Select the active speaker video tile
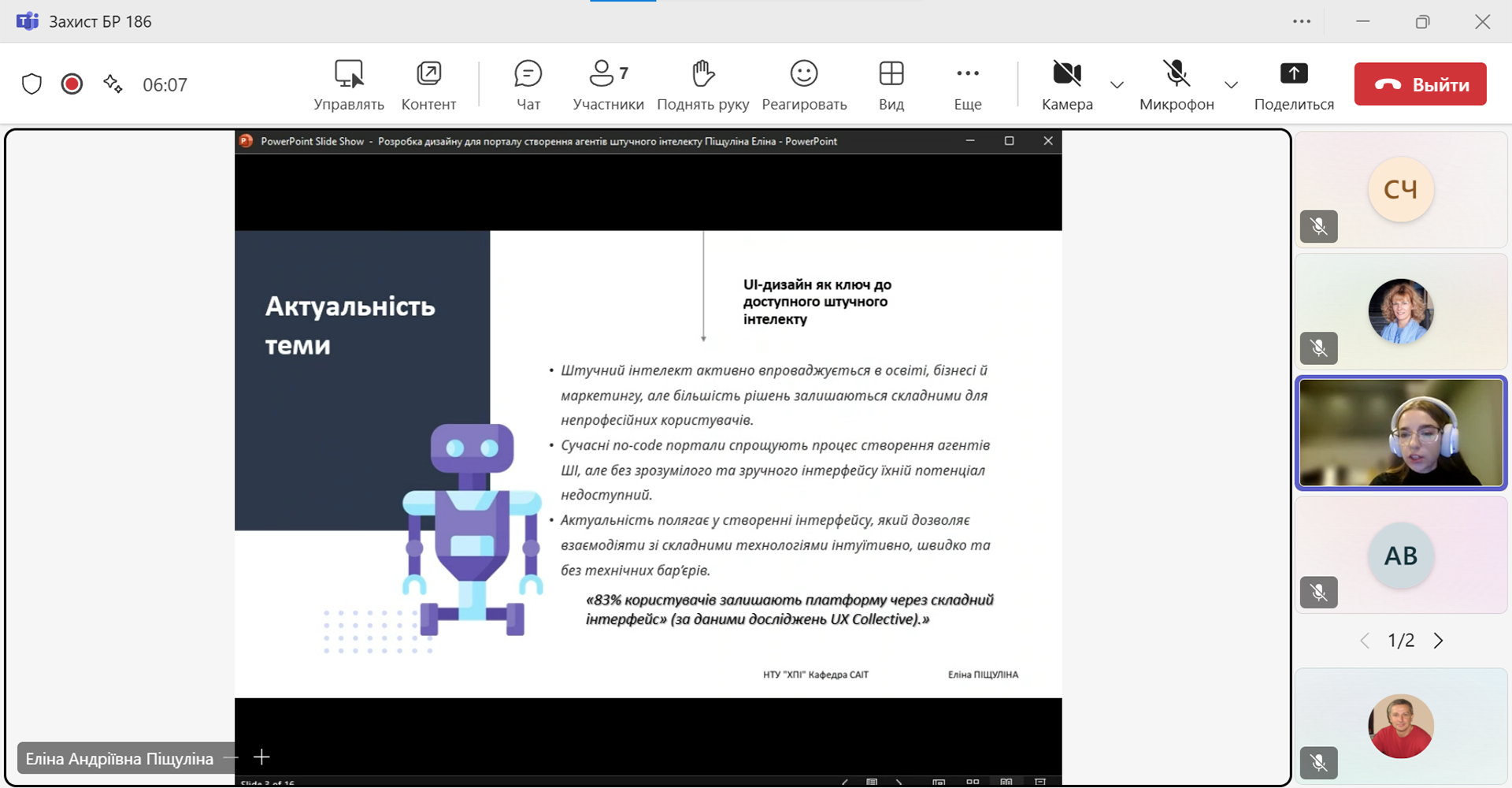Image resolution: width=1512 pixels, height=788 pixels. pos(1400,433)
